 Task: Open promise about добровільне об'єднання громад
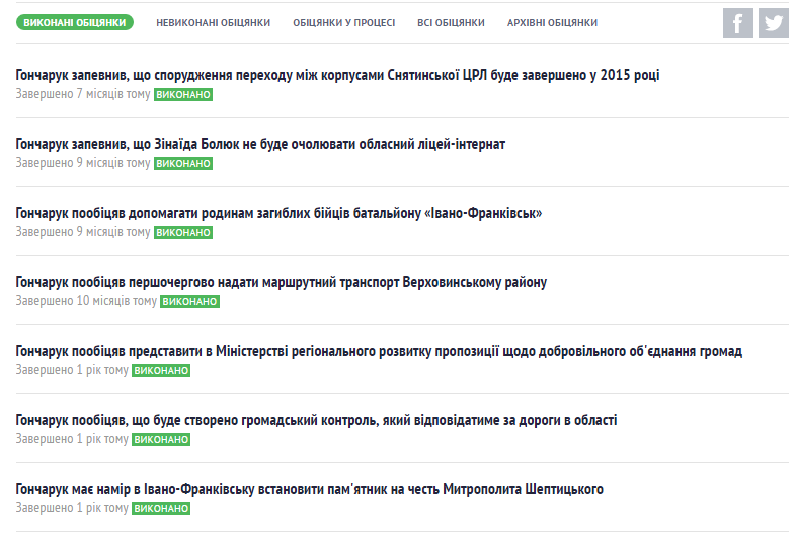click(378, 351)
